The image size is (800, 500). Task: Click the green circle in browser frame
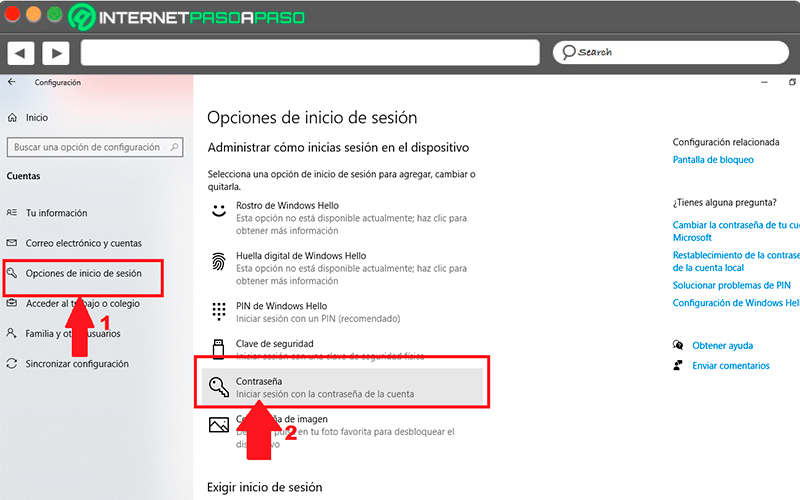coord(55,14)
